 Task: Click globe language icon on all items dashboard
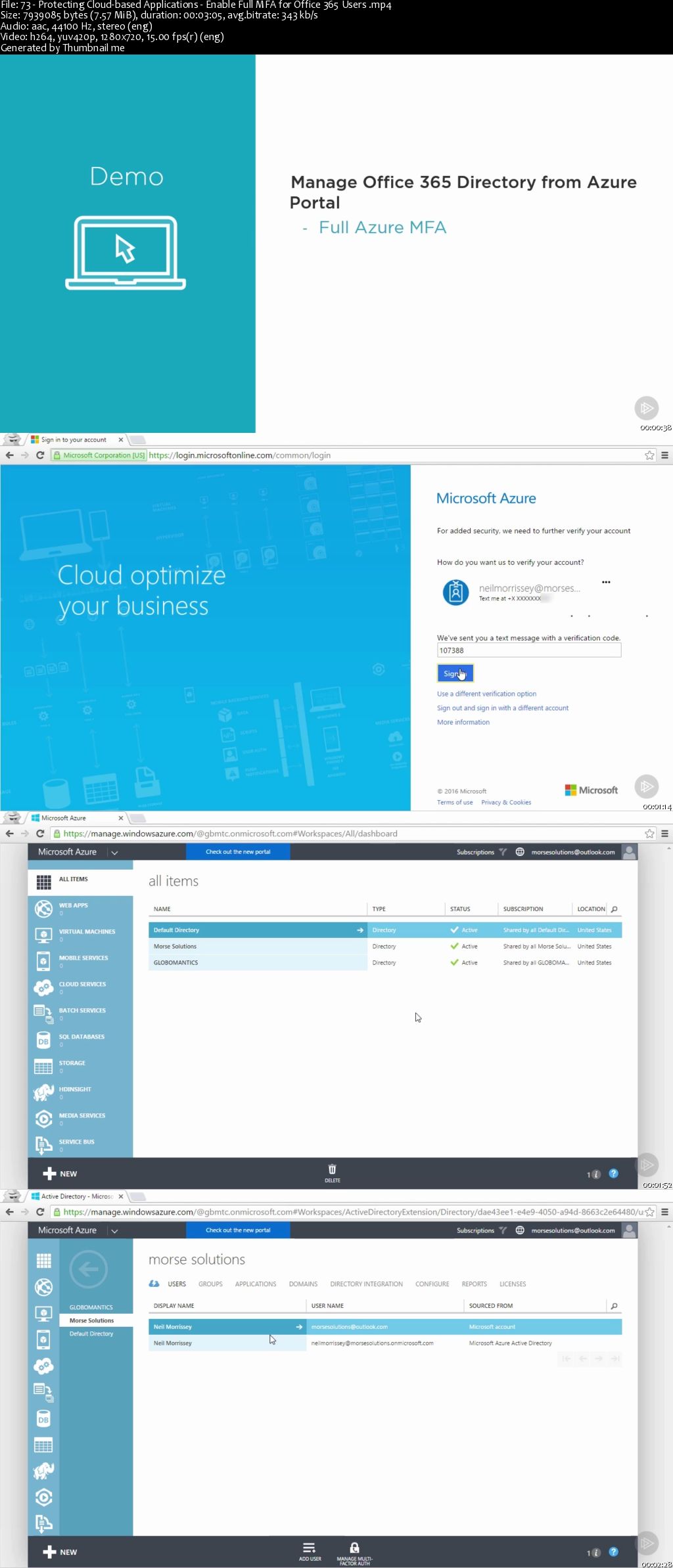[x=520, y=852]
